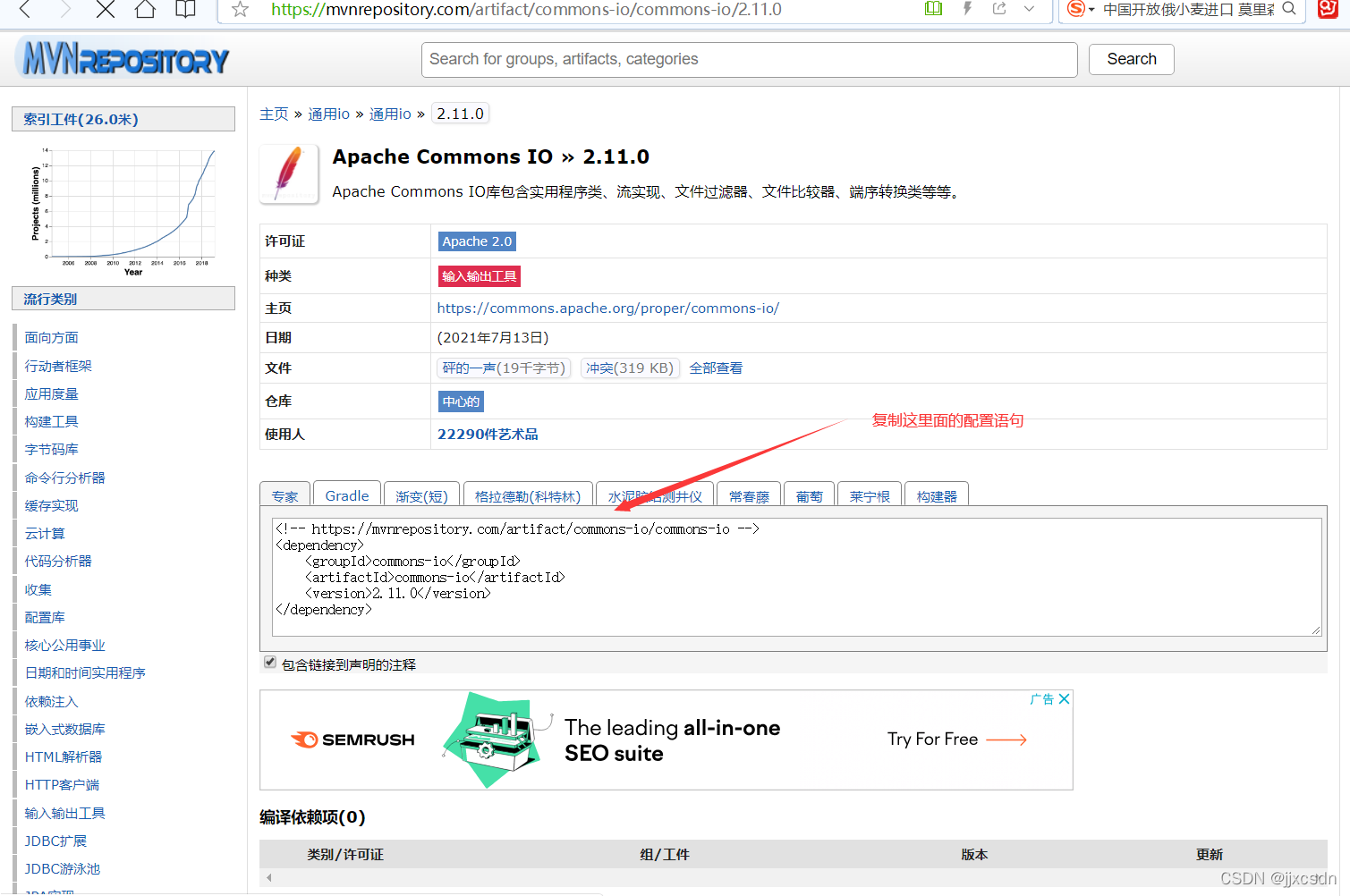Screen dimensions: 1350x896
Task: Open HTTP客户端 category in sidebar
Action: point(62,785)
